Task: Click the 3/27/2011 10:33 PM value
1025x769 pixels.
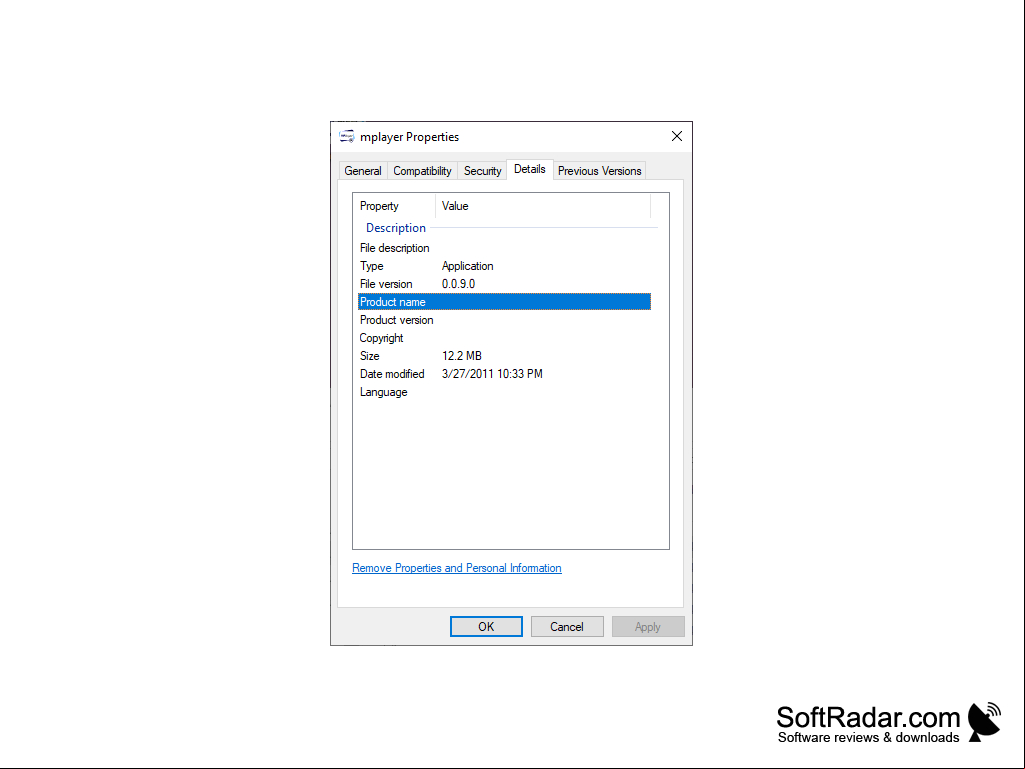Action: pos(492,374)
